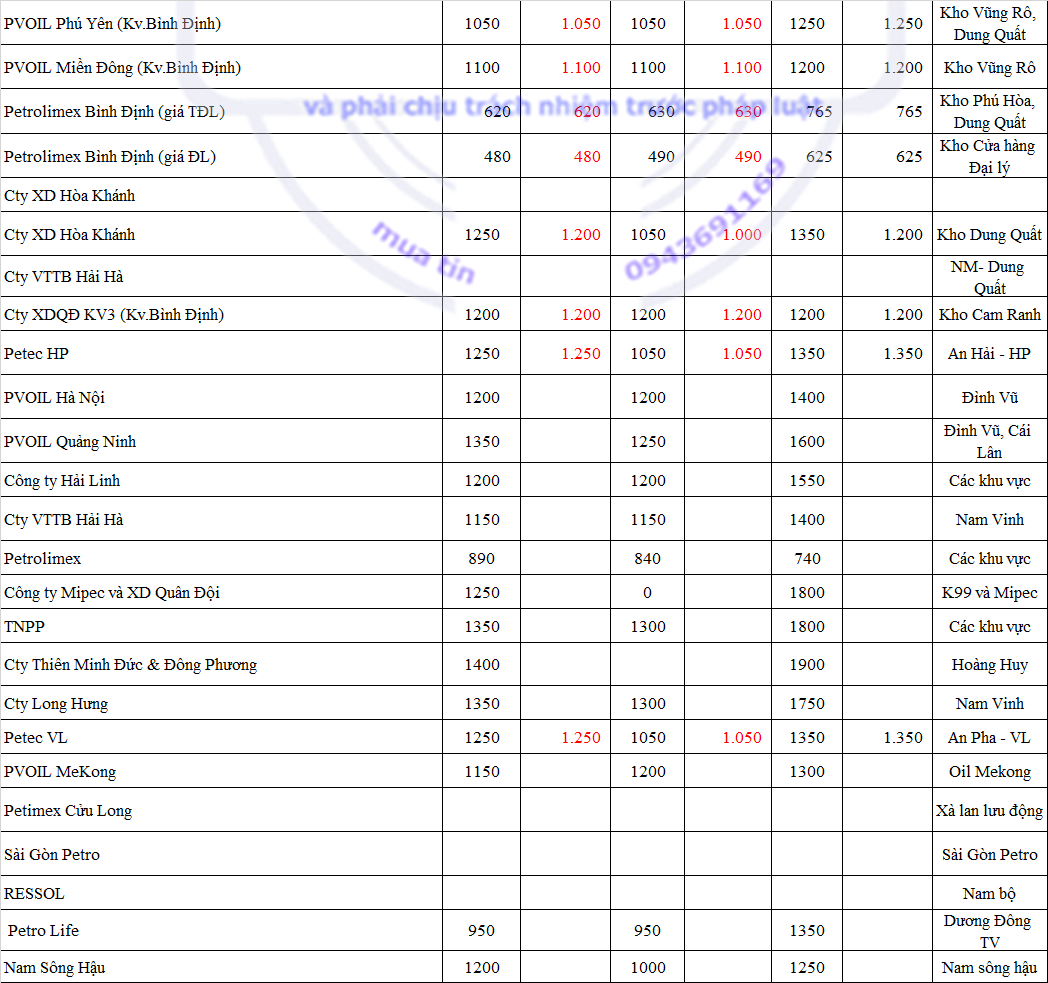The image size is (1048, 983).
Task: Select Petrolimex Bình Định (giá TĐL) cell
Action: pos(221,111)
